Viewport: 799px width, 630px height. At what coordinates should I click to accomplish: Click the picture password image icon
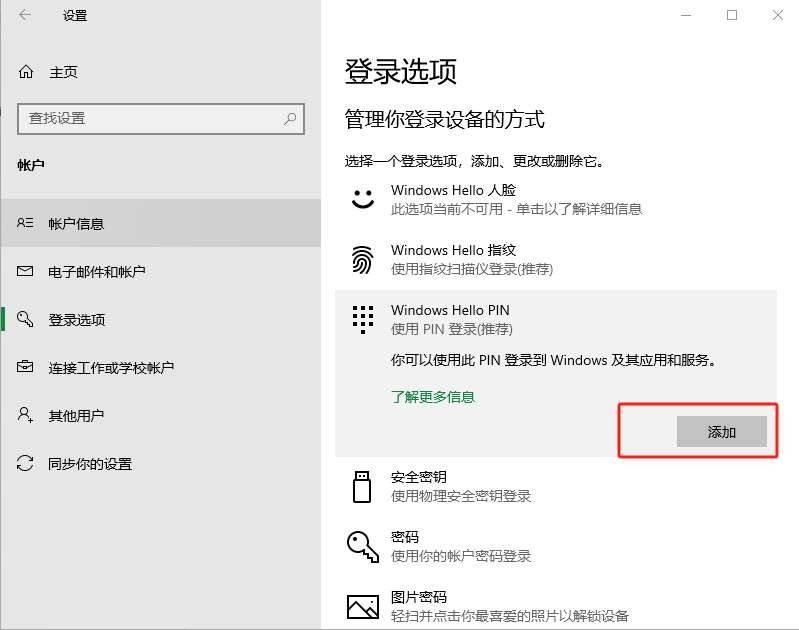coord(363,607)
